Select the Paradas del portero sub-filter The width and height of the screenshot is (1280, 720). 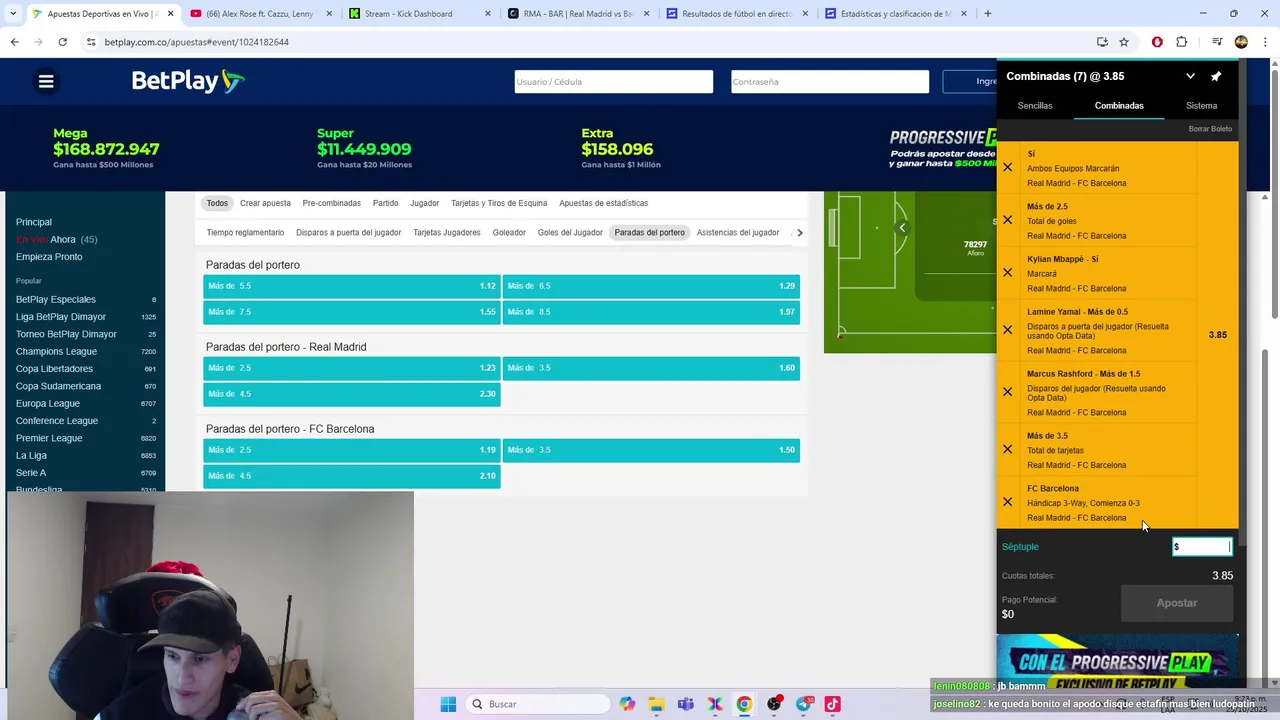click(x=649, y=233)
